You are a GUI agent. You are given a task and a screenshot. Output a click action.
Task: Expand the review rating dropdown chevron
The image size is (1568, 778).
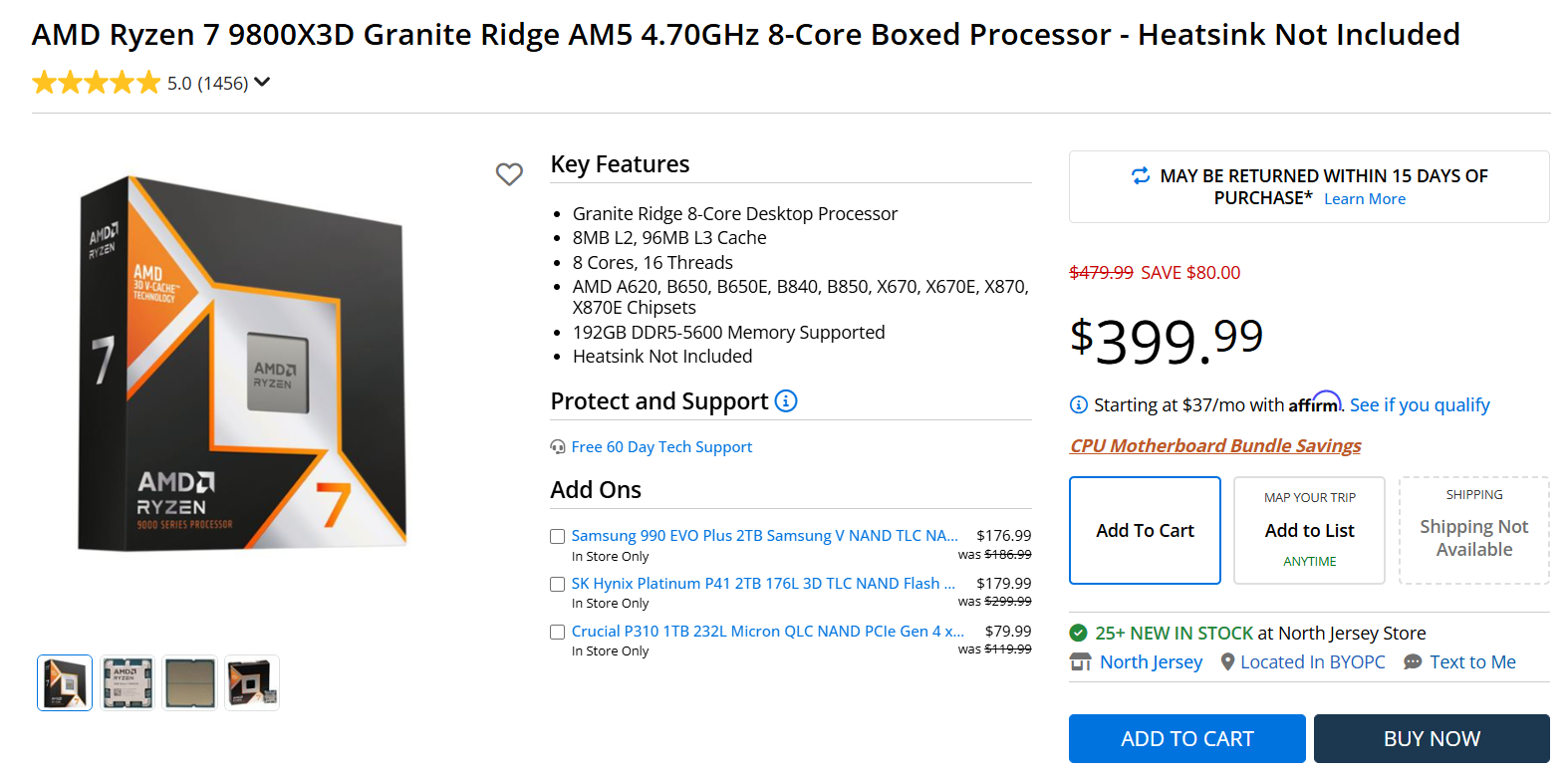pyautogui.click(x=261, y=83)
